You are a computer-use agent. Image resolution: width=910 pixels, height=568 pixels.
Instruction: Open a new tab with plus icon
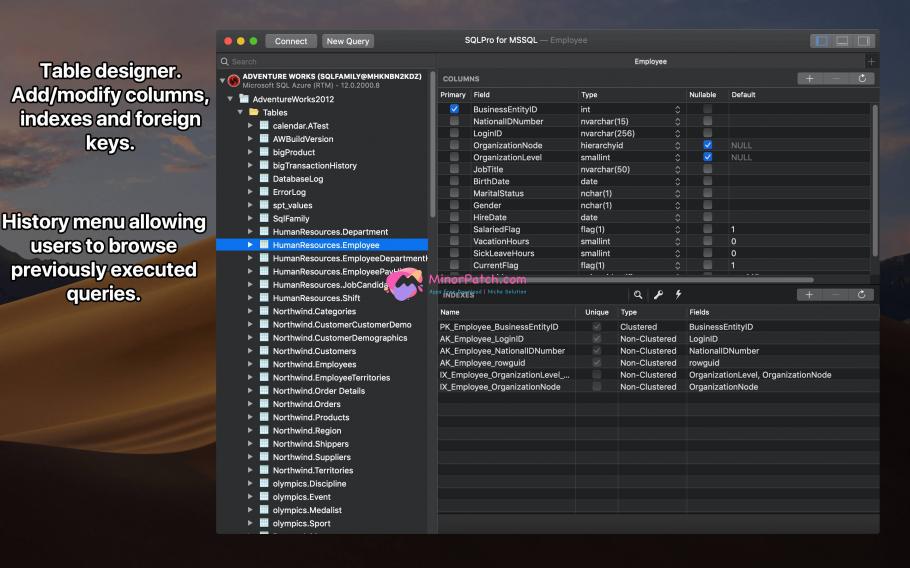tap(871, 61)
